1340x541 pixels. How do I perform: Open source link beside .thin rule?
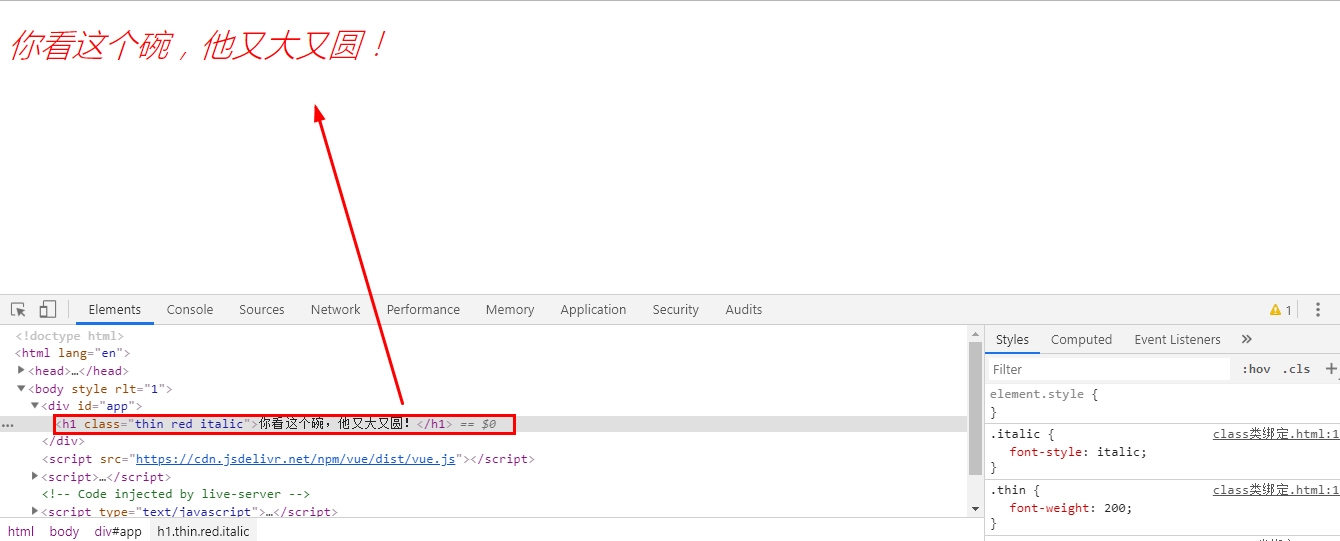click(1275, 490)
